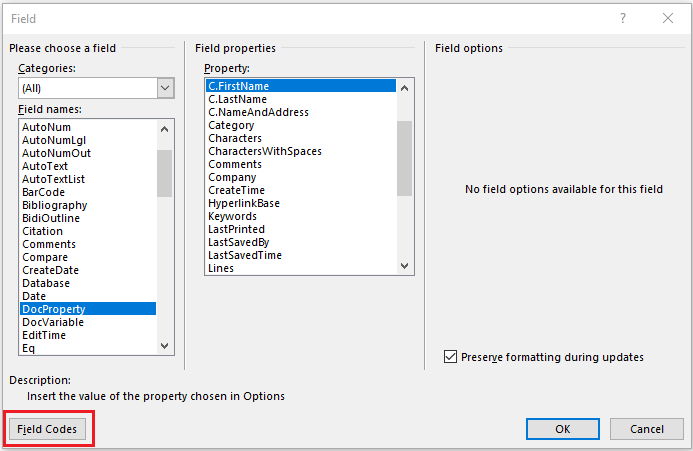Select the Bibliography field name
This screenshot has width=693, height=451.
88,205
